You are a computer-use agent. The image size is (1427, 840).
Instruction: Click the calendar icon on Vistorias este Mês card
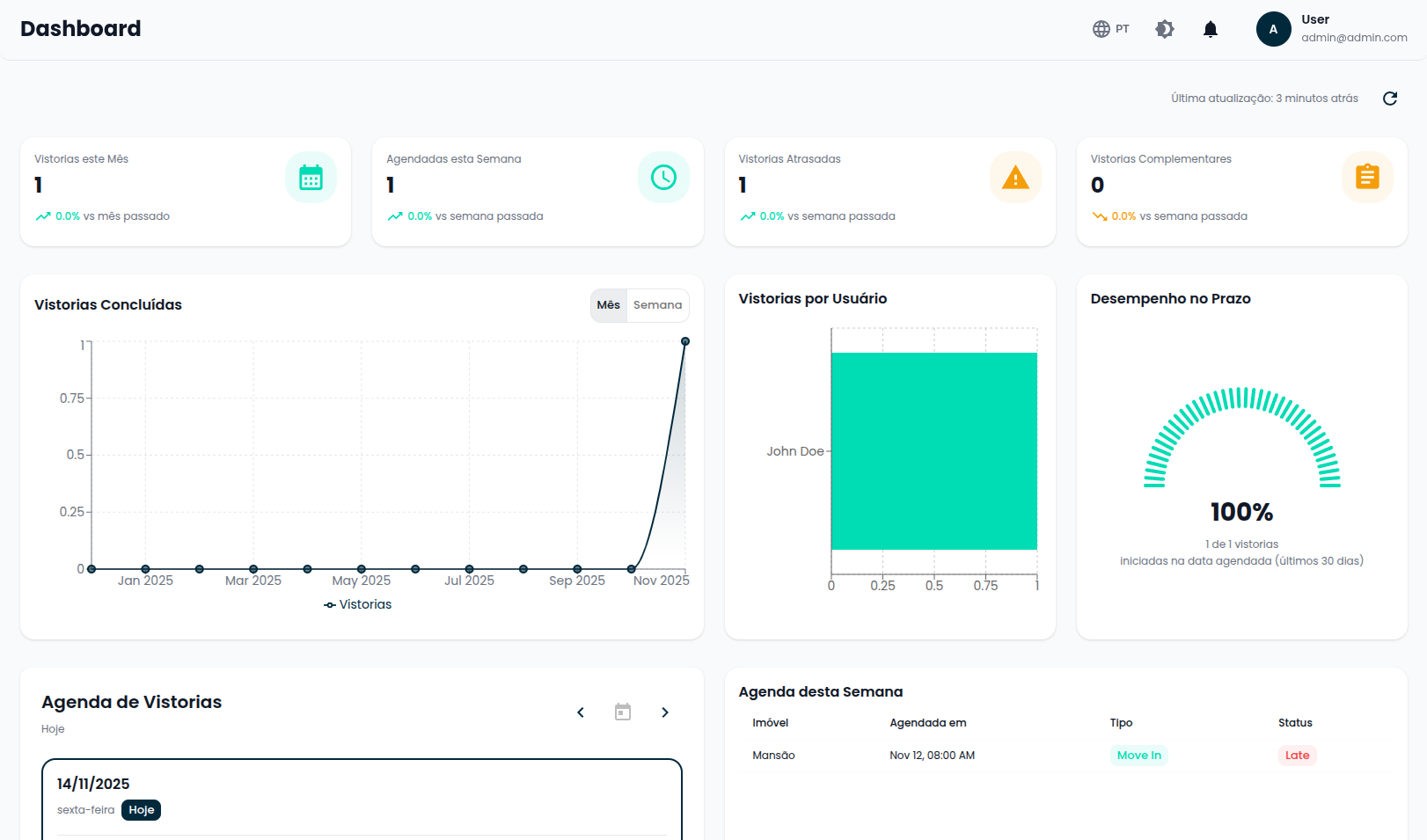click(x=311, y=177)
